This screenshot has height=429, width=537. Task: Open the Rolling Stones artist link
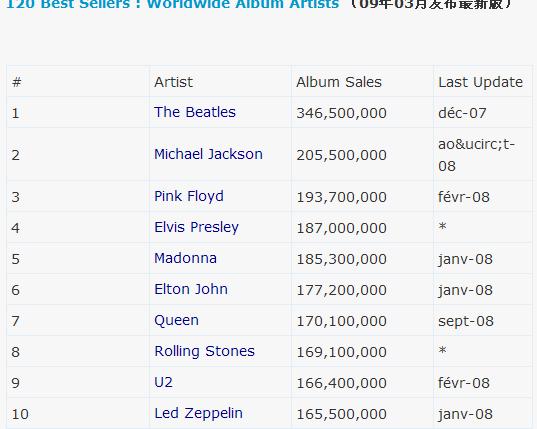point(204,352)
